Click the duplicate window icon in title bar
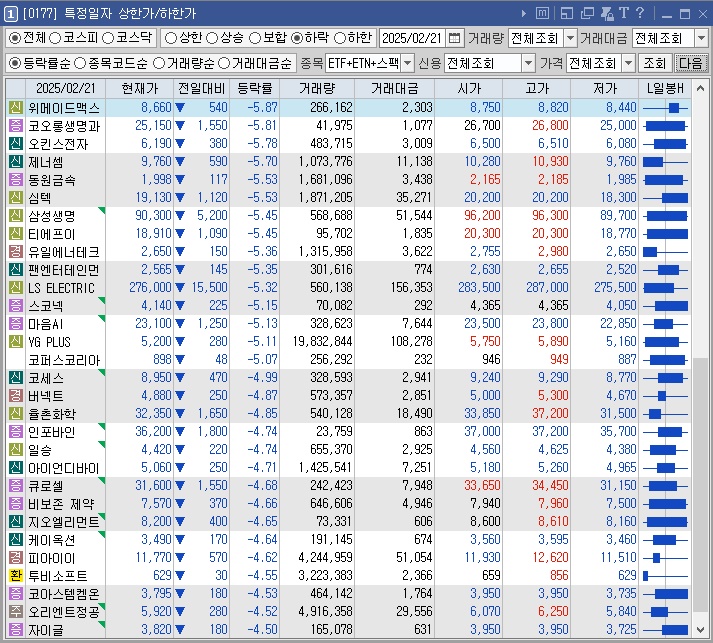The image size is (713, 643). coord(587,13)
